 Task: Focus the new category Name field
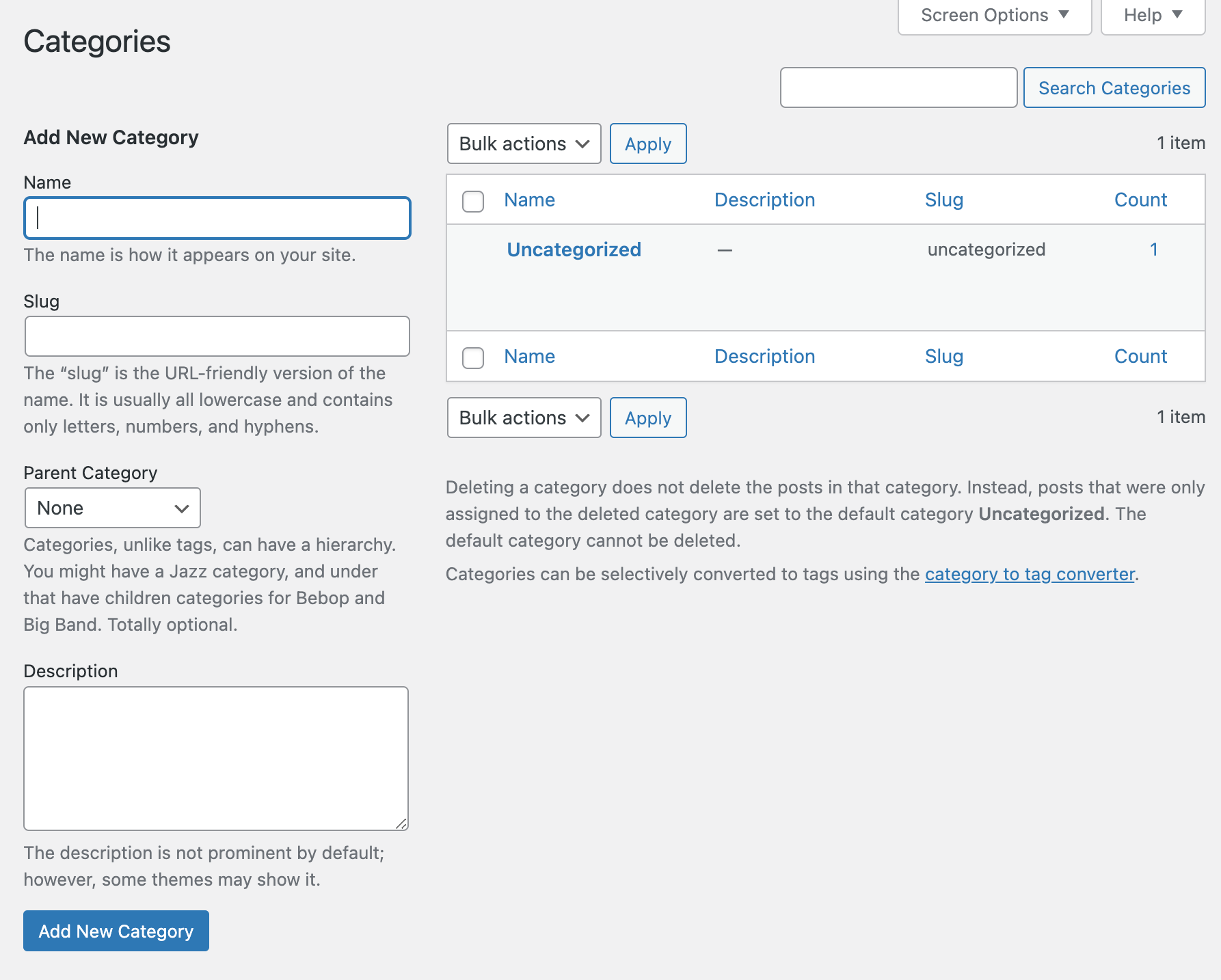[217, 218]
